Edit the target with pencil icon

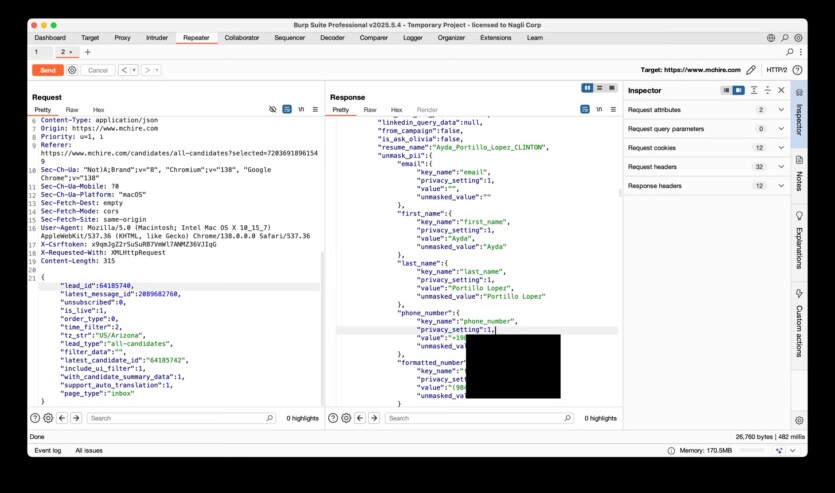coord(751,70)
